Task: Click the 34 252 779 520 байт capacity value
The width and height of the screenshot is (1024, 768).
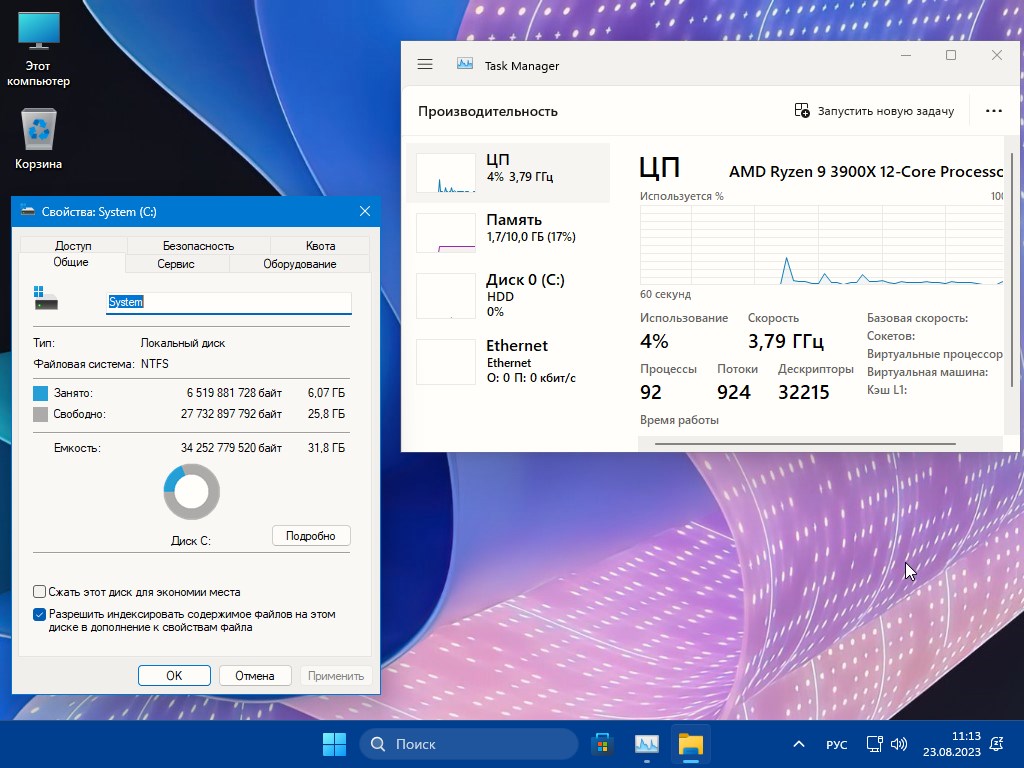Action: tap(231, 448)
